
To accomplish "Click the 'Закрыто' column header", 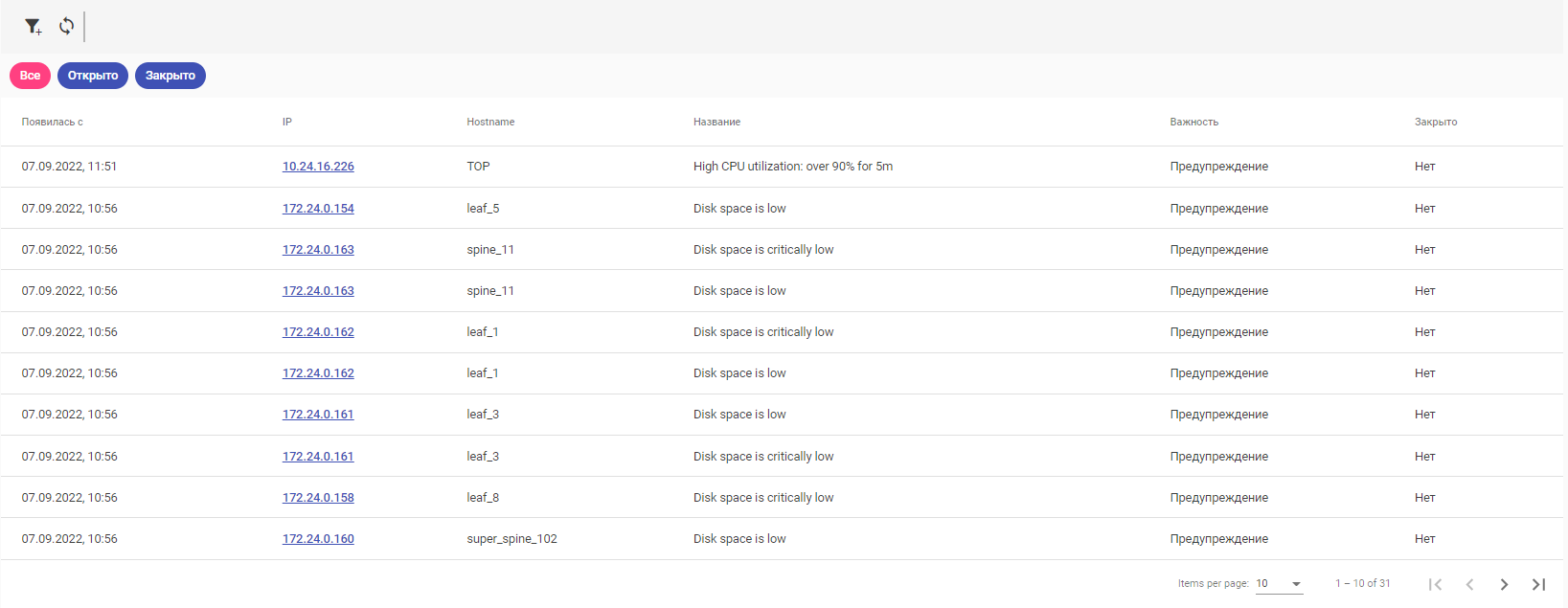I will pos(1436,123).
